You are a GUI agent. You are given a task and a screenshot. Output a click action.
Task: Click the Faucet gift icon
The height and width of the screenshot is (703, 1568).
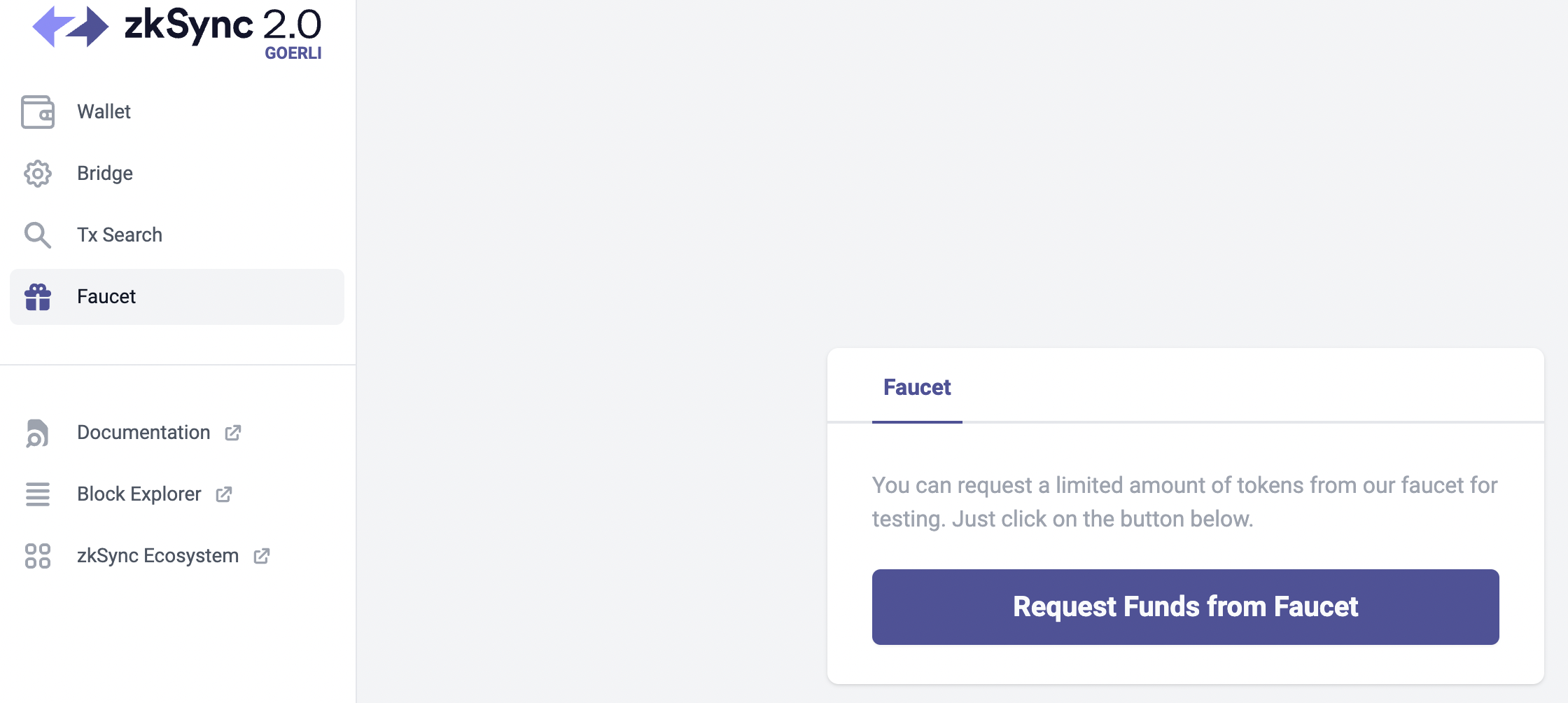[x=38, y=297]
